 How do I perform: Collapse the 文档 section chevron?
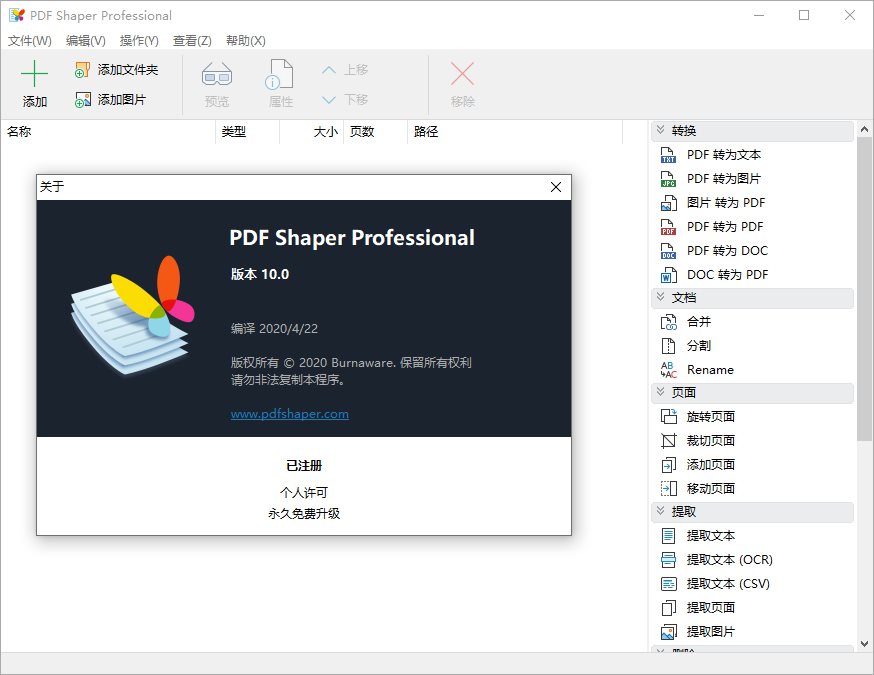coord(661,297)
